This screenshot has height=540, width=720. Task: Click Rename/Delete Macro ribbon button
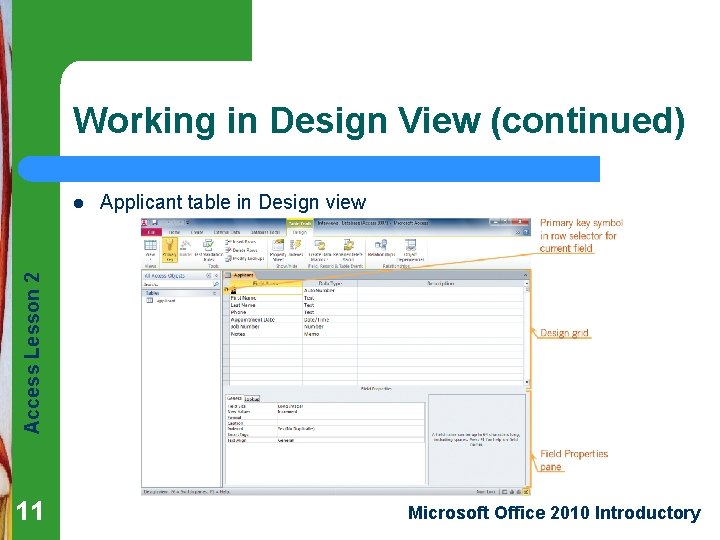click(x=348, y=250)
